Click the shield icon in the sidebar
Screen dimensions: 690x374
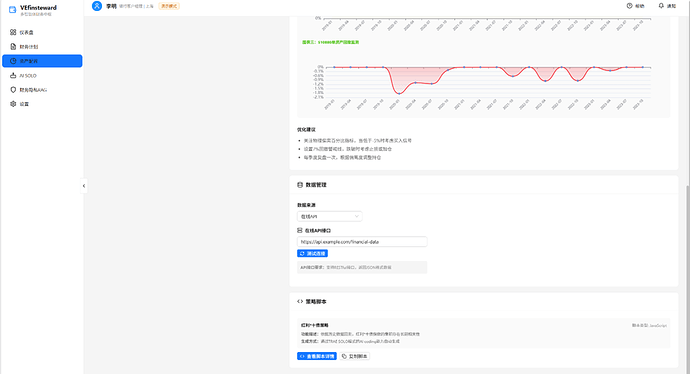(x=13, y=90)
